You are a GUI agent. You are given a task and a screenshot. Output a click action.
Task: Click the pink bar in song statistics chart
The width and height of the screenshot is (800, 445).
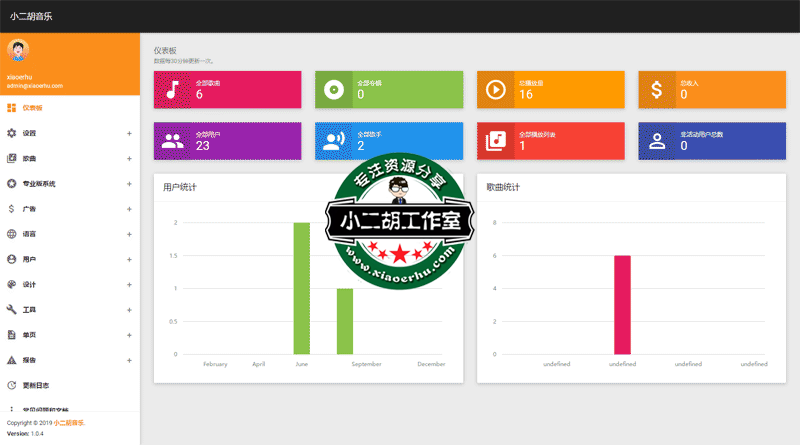pyautogui.click(x=622, y=305)
